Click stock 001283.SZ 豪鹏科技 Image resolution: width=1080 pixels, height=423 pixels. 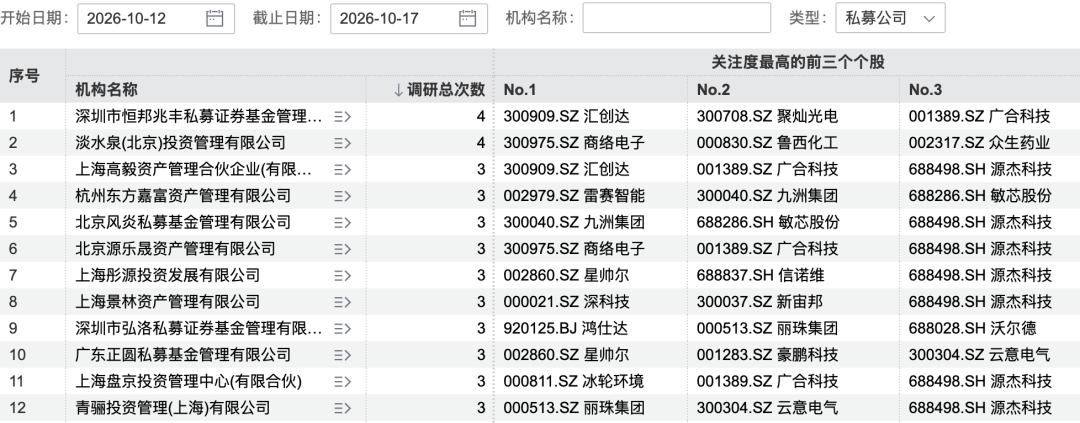[767, 355]
